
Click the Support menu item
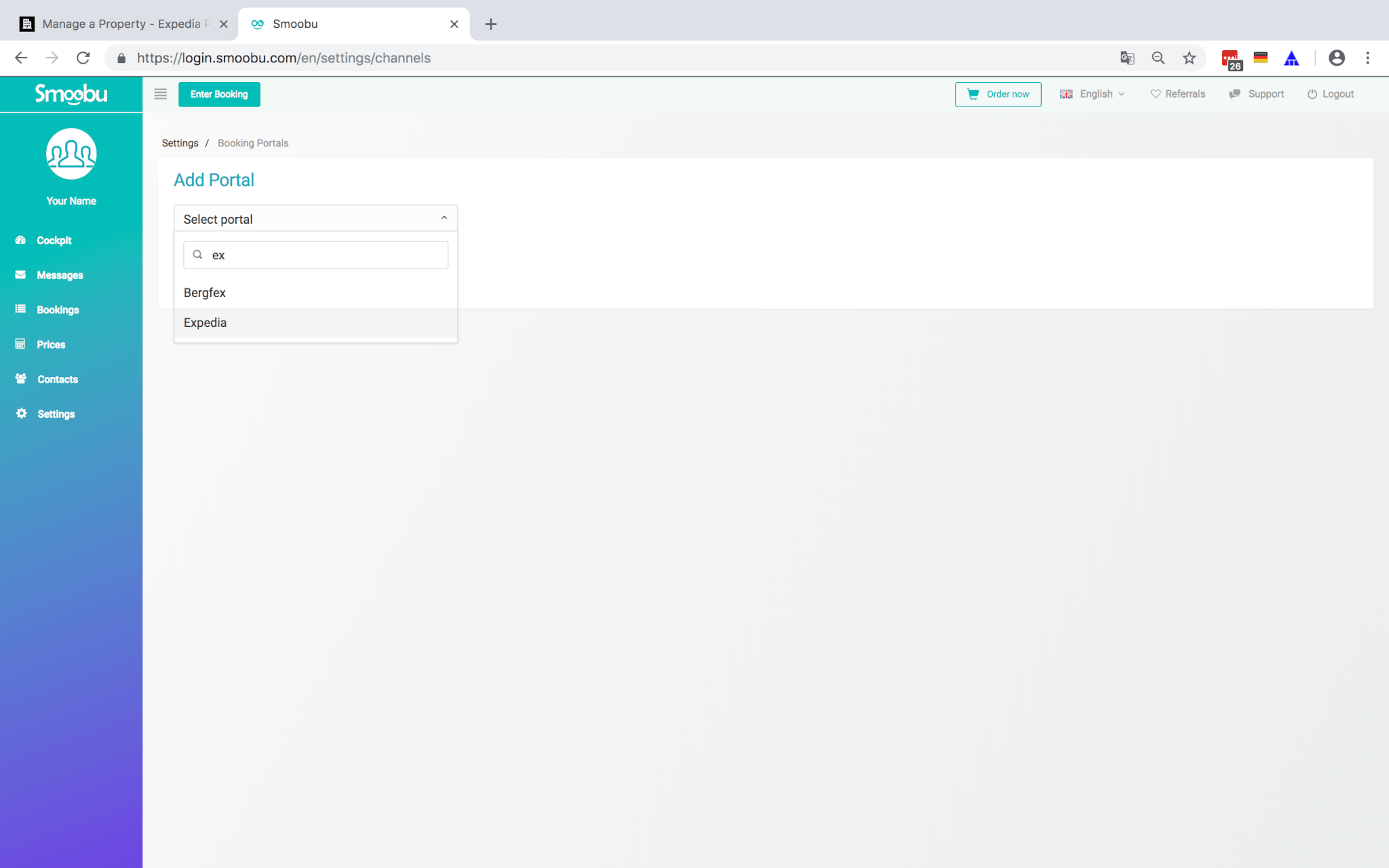pos(1266,93)
